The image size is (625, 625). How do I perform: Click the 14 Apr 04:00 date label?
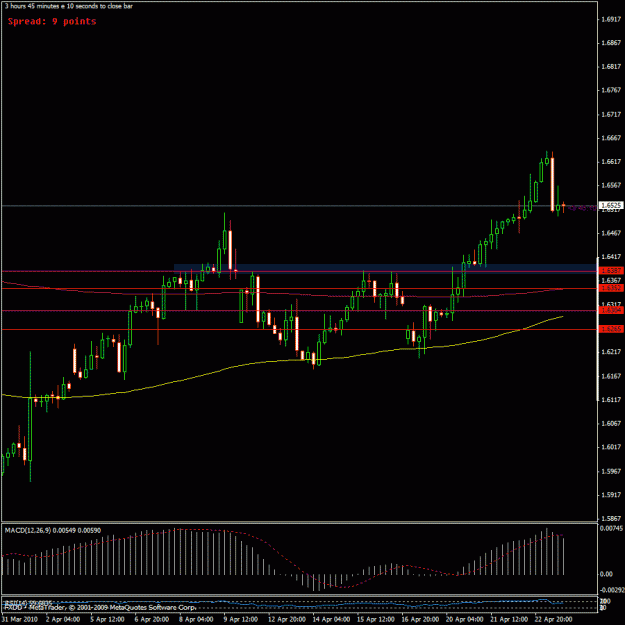331,619
